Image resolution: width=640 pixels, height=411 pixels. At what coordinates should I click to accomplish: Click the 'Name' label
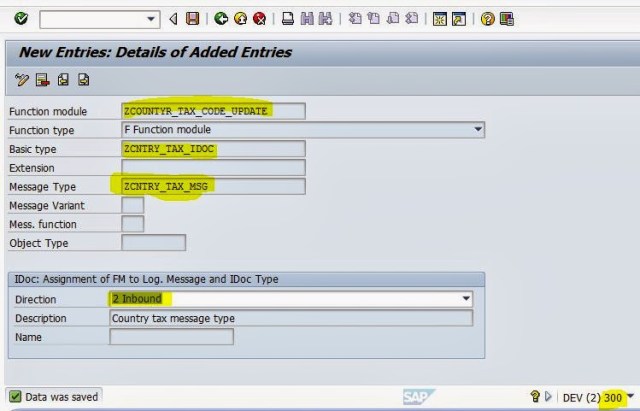pos(28,337)
